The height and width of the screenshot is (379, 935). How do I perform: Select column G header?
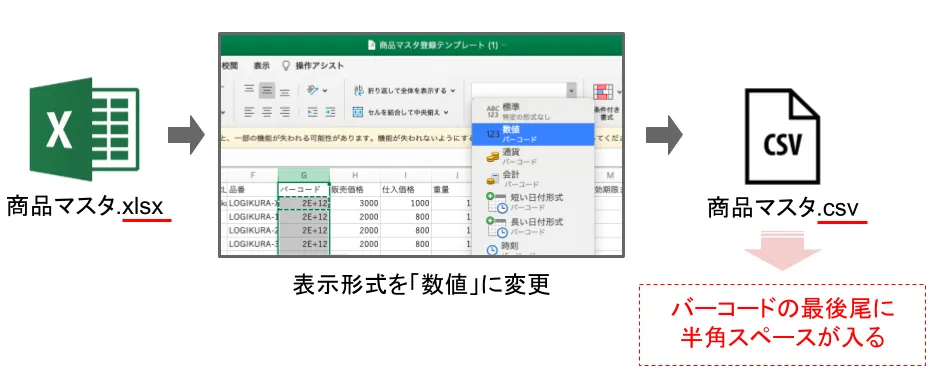304,175
